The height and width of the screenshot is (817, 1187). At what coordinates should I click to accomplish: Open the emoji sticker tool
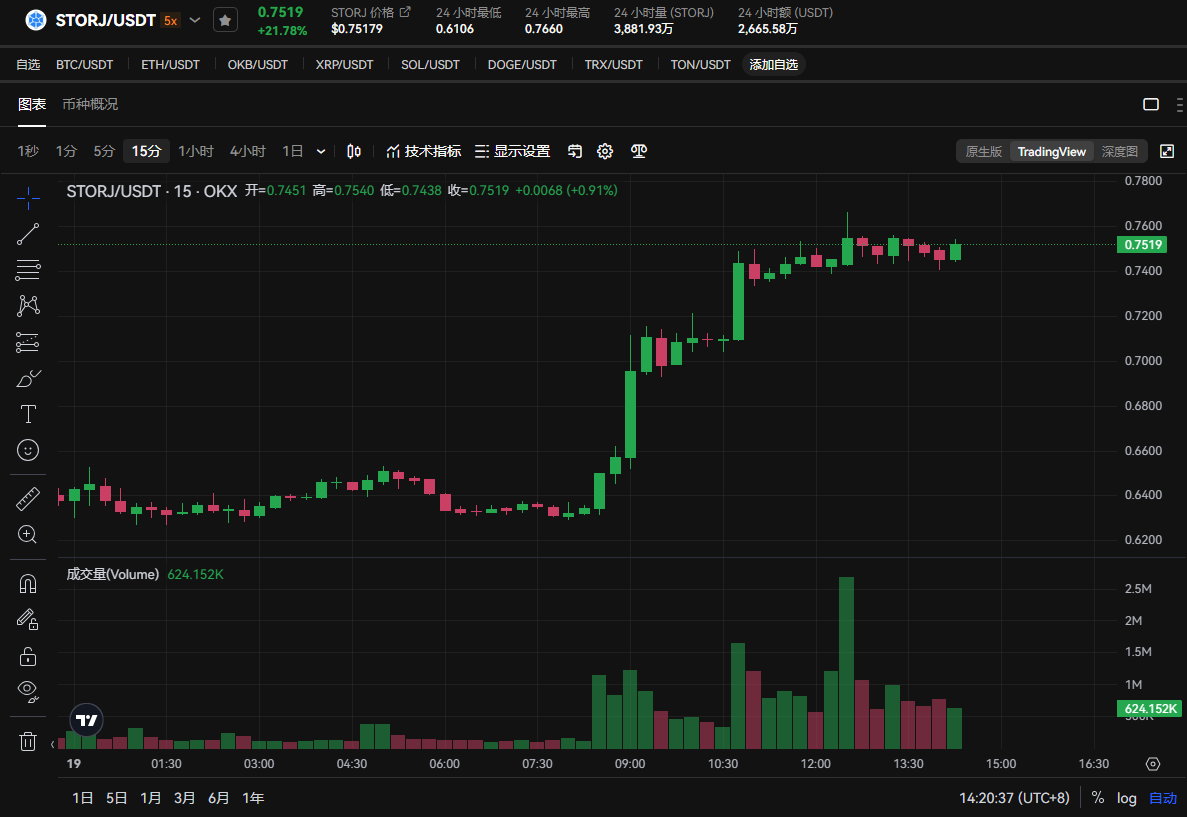pyautogui.click(x=28, y=450)
